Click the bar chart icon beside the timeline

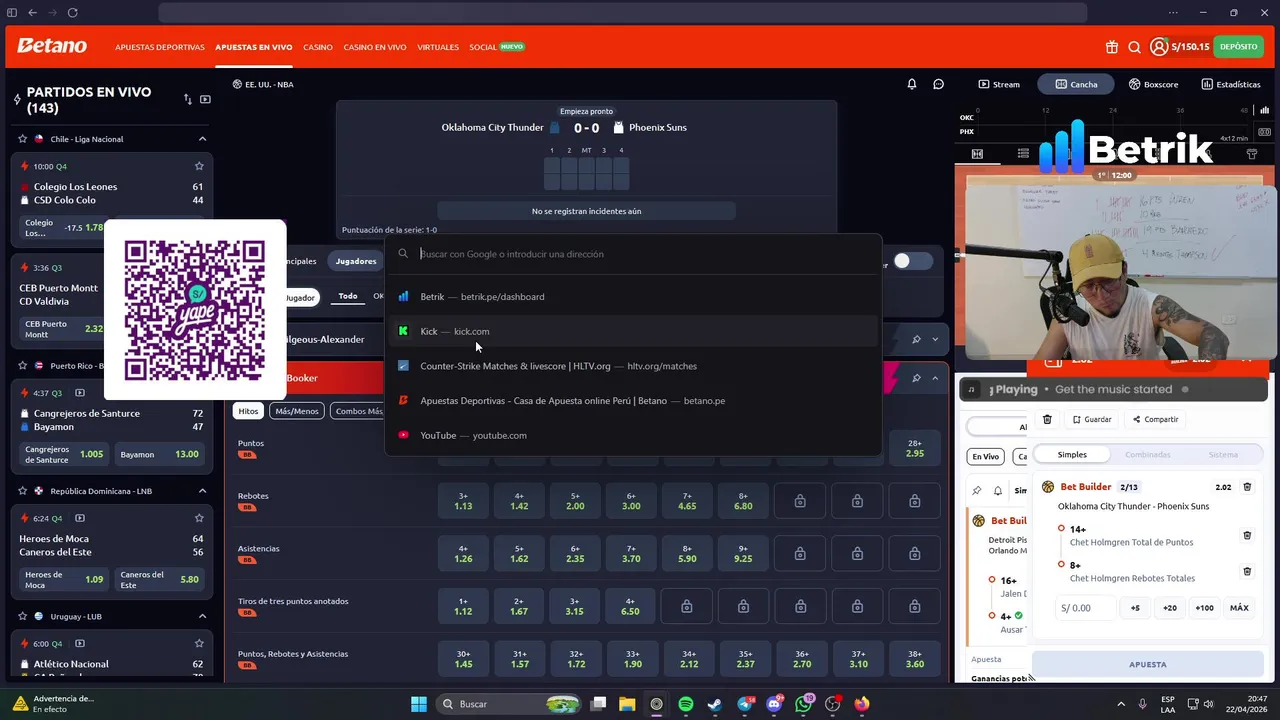(1265, 111)
